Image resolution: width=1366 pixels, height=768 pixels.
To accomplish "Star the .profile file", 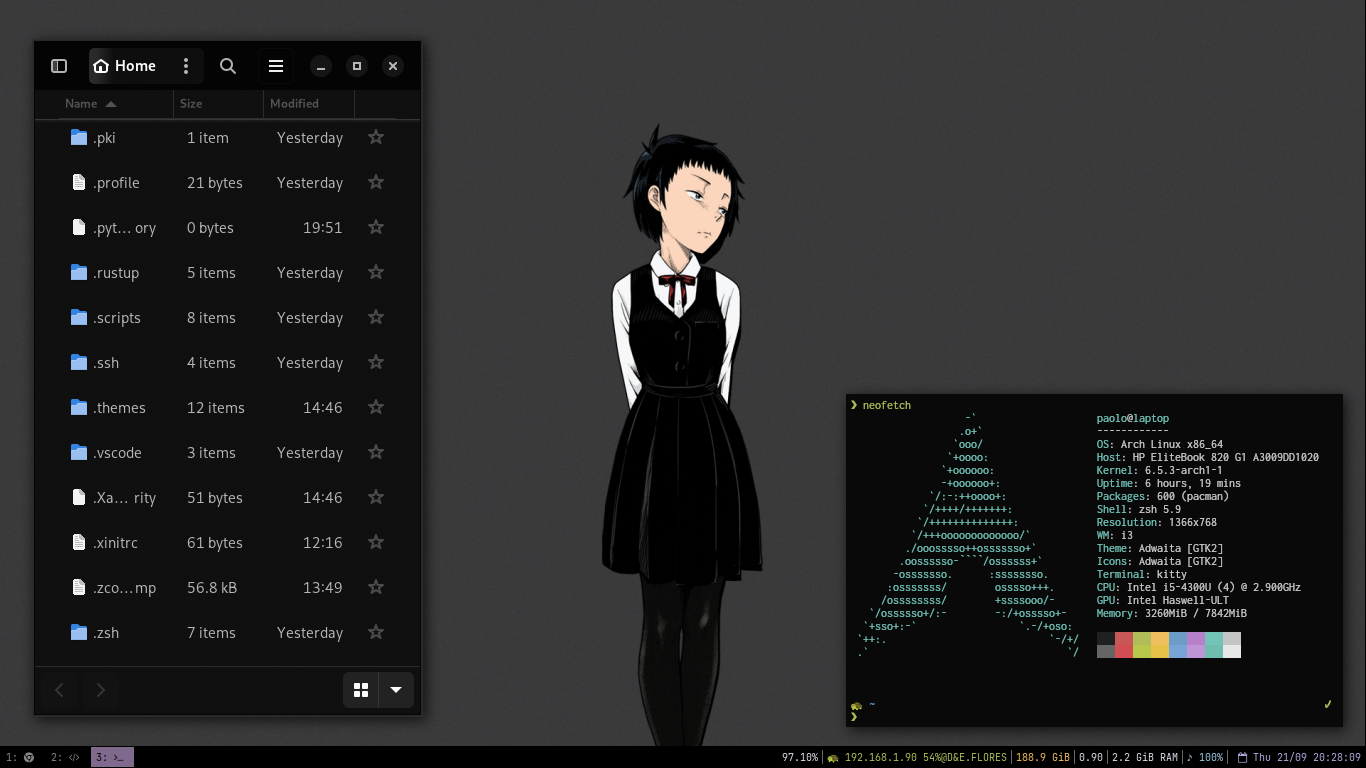I will (376, 182).
